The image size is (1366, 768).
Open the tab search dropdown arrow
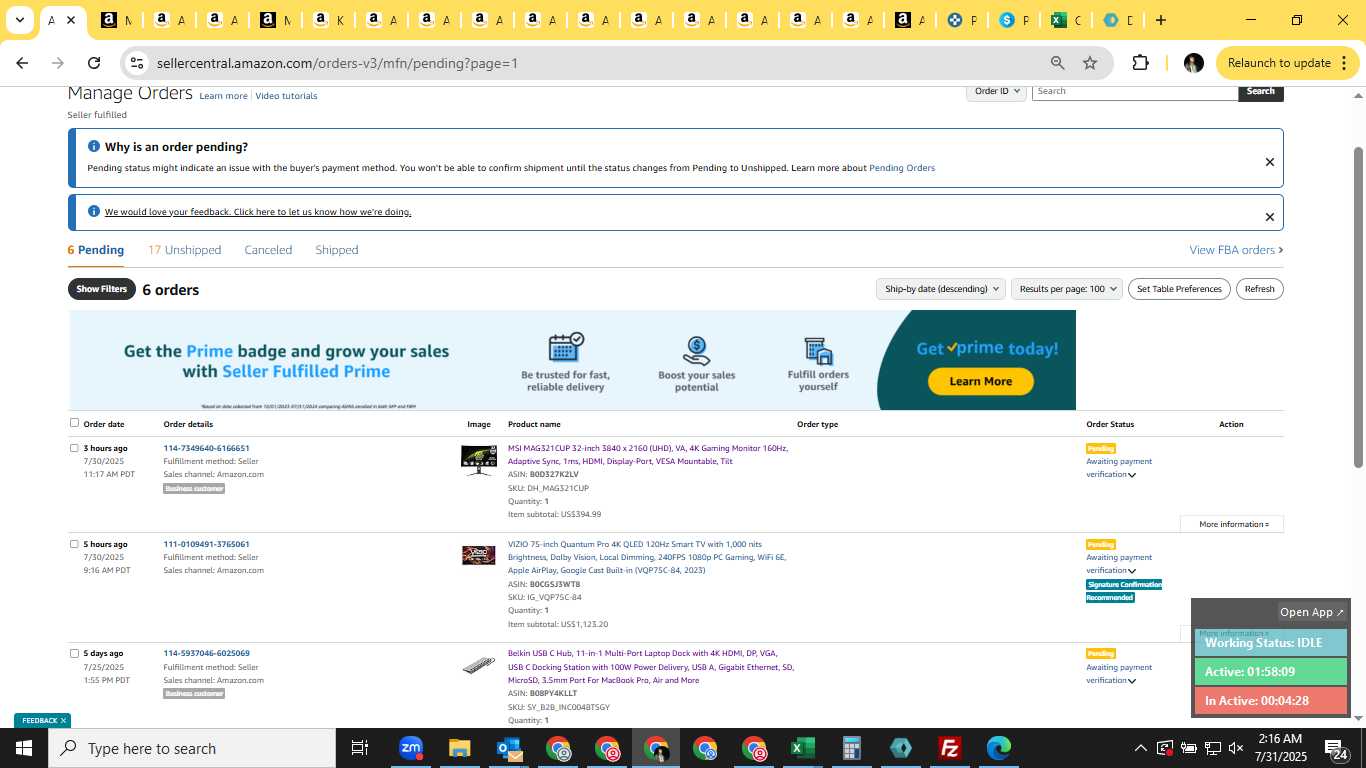(x=19, y=20)
